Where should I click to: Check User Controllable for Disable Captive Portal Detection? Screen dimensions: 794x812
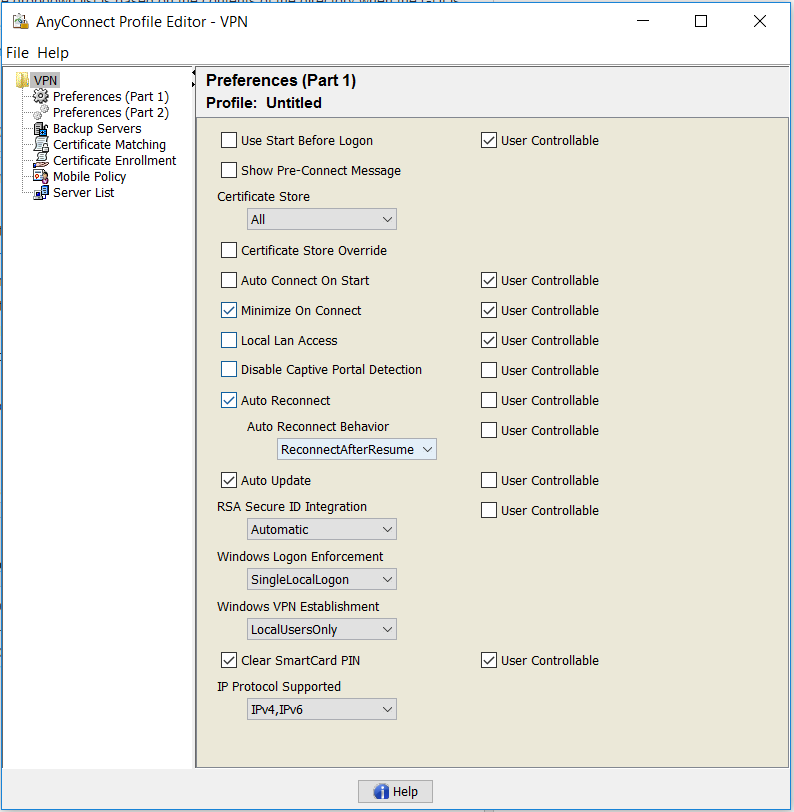(x=489, y=370)
